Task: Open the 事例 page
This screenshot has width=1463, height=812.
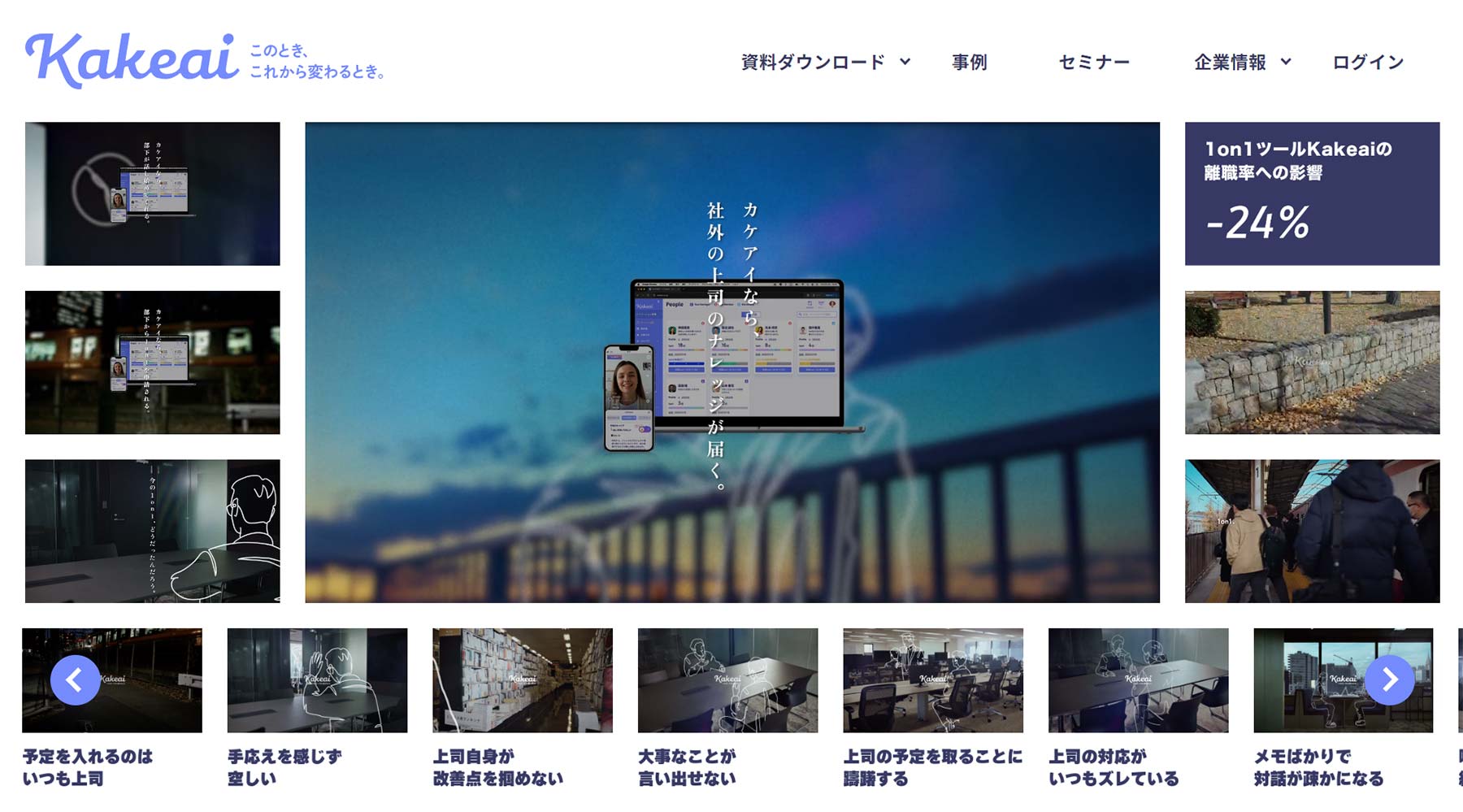Action: 970,62
